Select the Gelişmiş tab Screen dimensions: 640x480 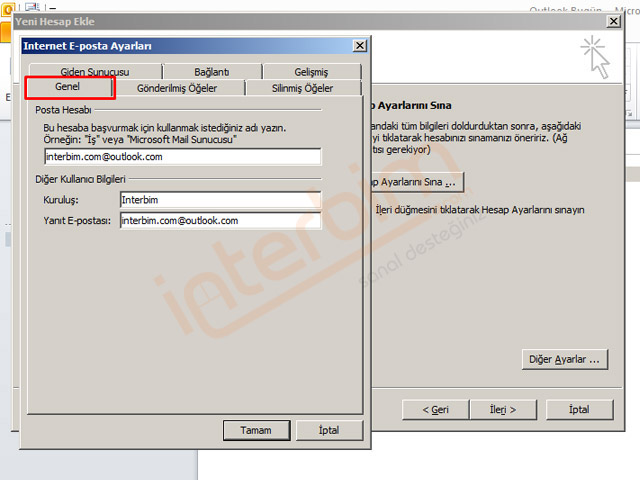(x=310, y=72)
